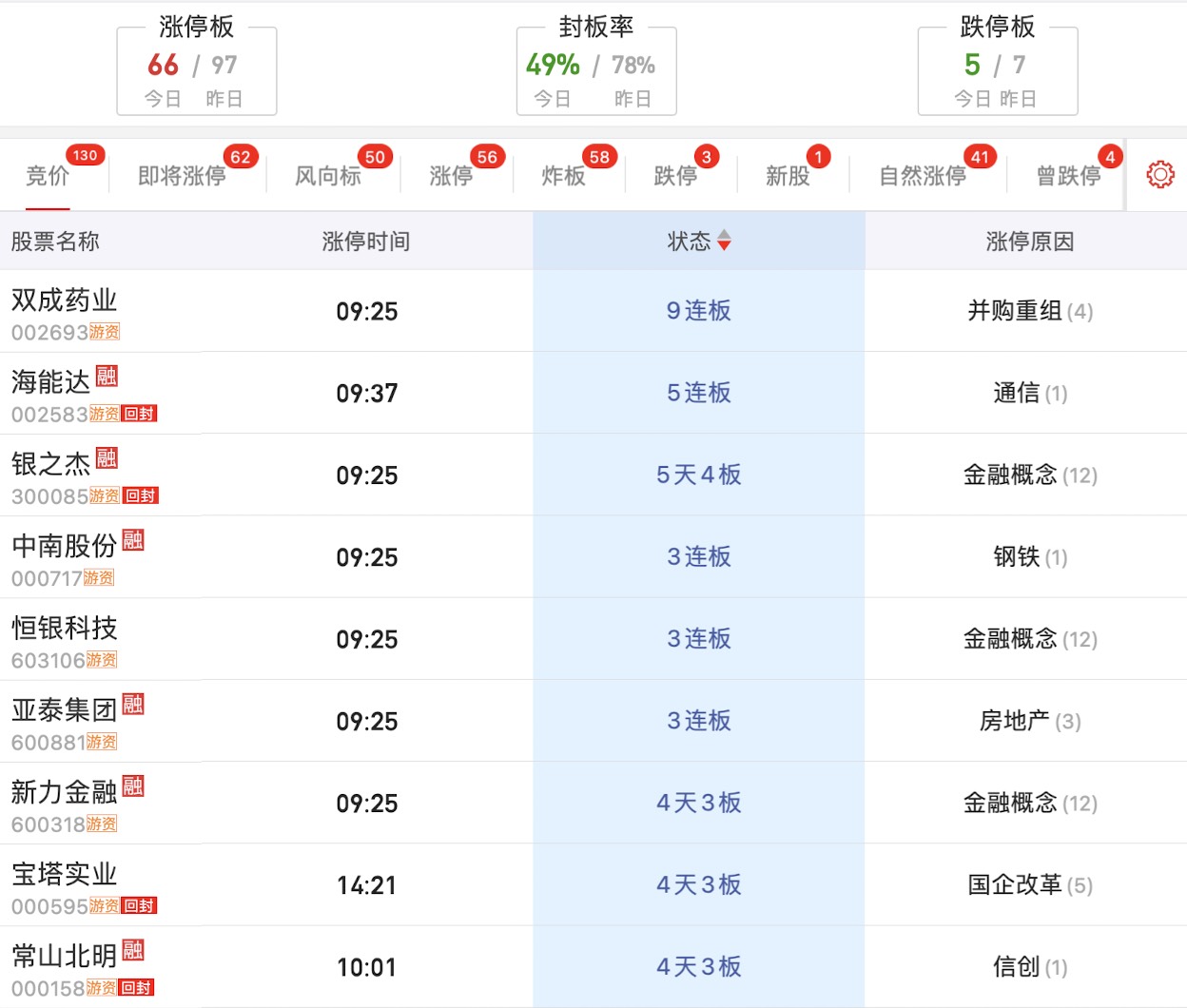Click the 融 badge beside 中南股份

tap(133, 540)
